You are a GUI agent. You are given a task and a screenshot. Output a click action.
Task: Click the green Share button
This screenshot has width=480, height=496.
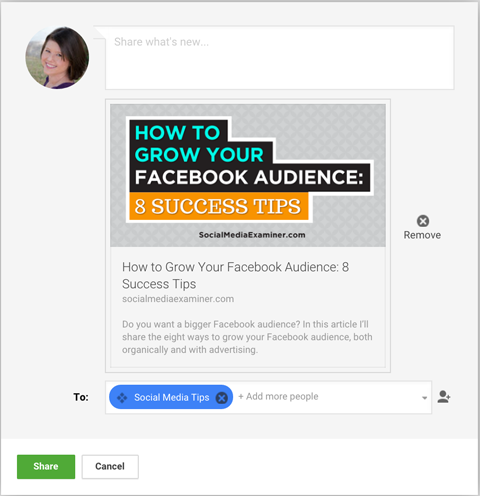coord(46,466)
